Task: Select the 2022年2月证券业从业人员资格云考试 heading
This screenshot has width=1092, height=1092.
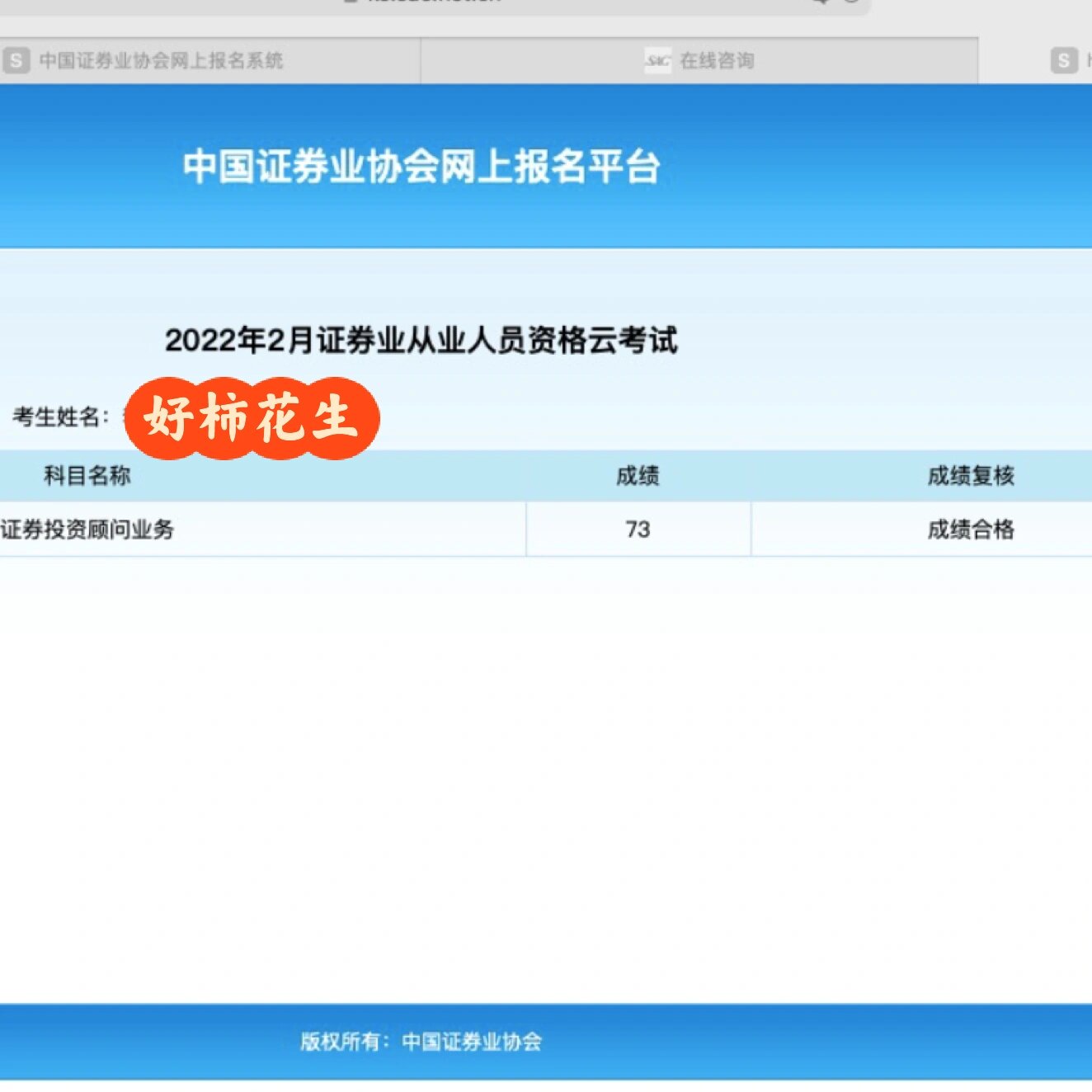Action: point(421,340)
